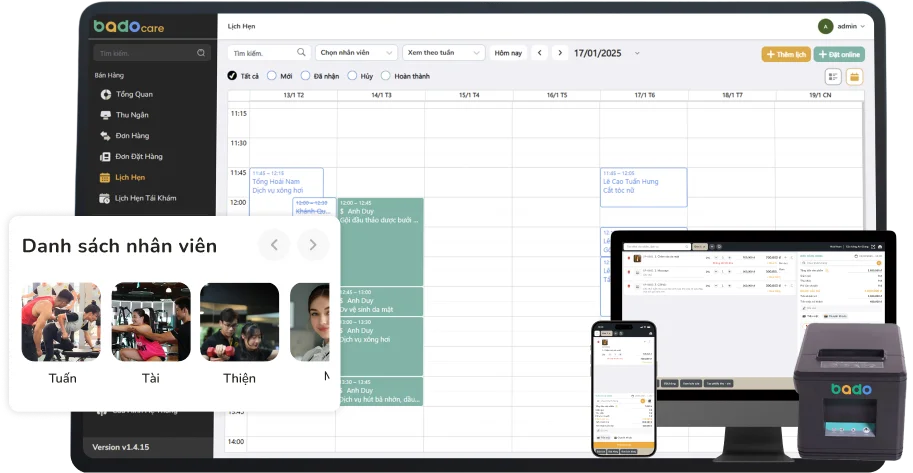
Task: Open Anh Duy Gội đầu thảo dược appointment
Action: 381,241
